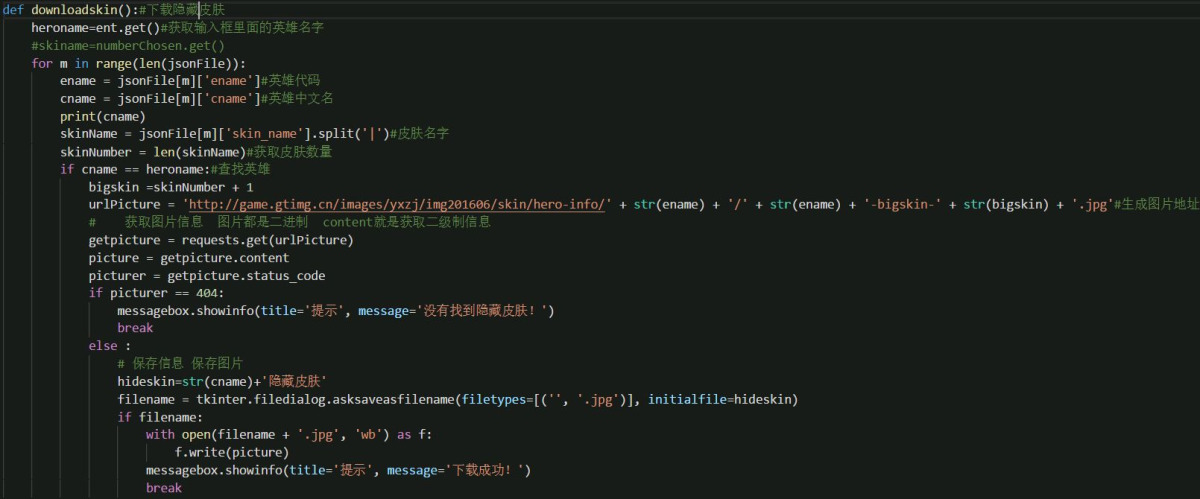Click the "picture = getpicture.content" line

click(x=189, y=259)
